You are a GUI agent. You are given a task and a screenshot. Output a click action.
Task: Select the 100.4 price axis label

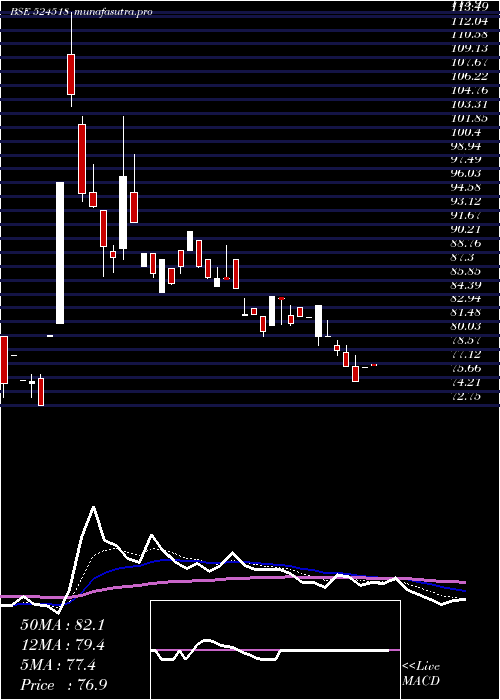(467, 132)
